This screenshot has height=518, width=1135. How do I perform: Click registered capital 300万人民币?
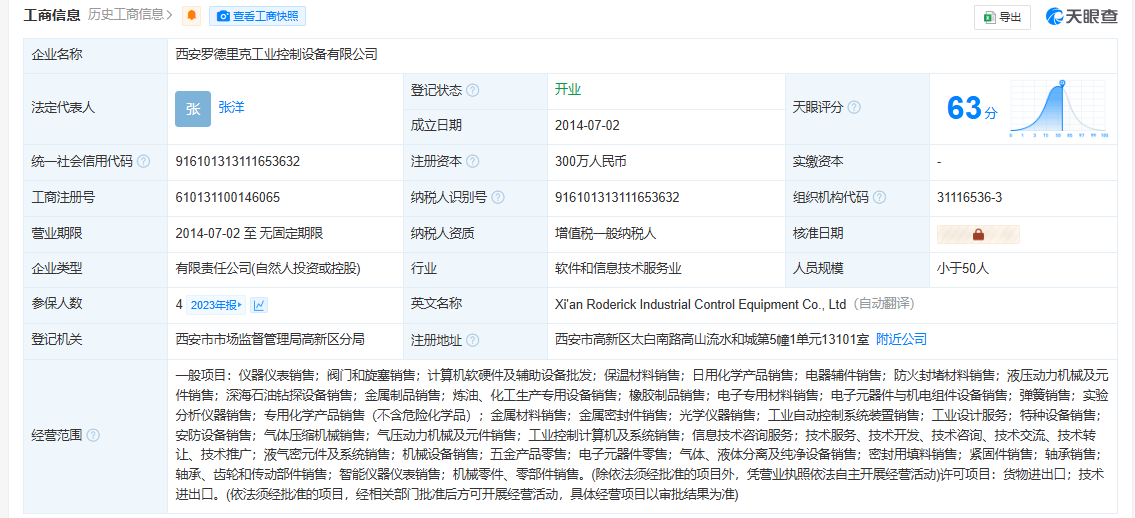click(590, 161)
